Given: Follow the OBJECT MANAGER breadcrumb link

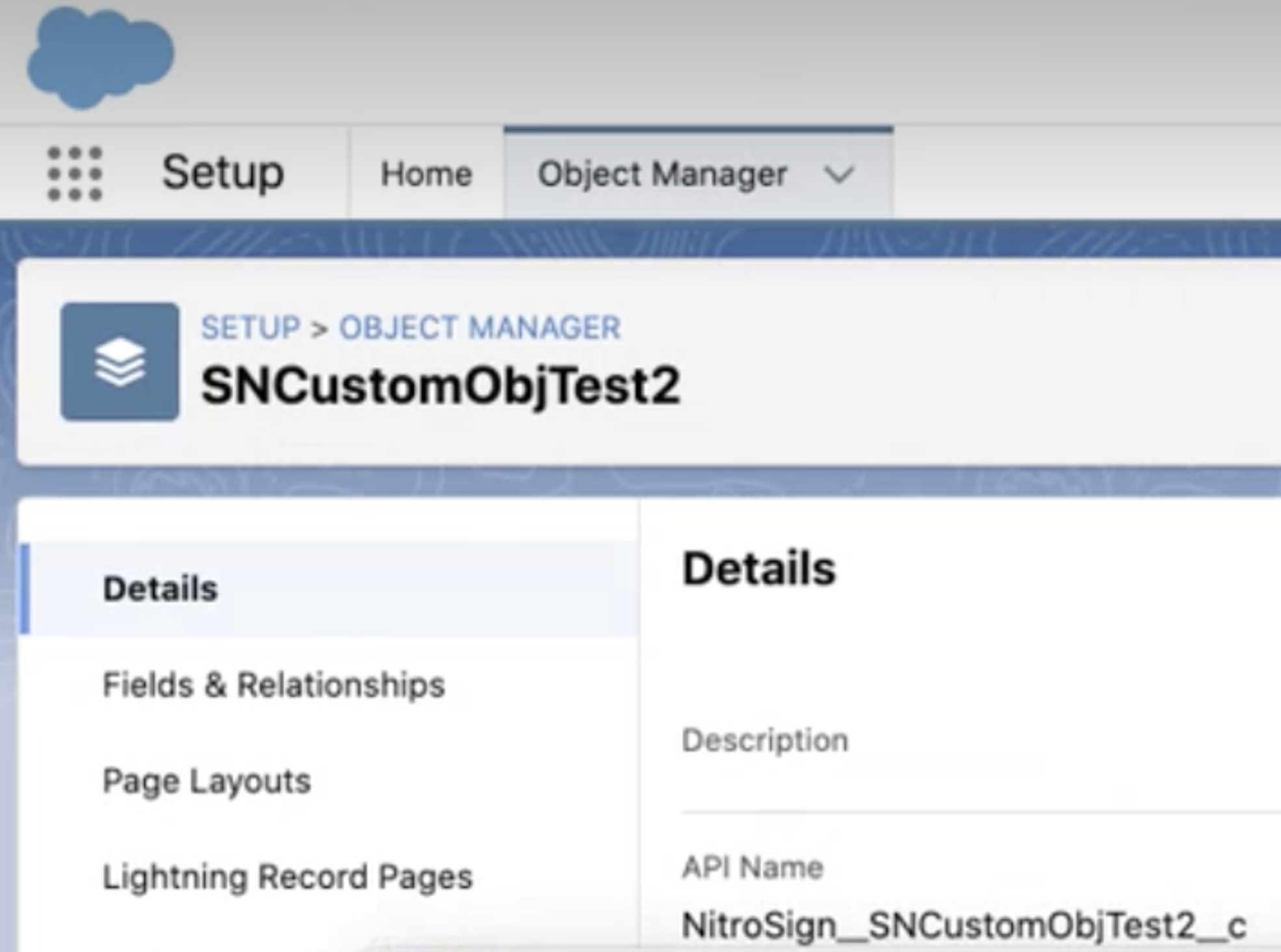Looking at the screenshot, I should click(x=480, y=327).
